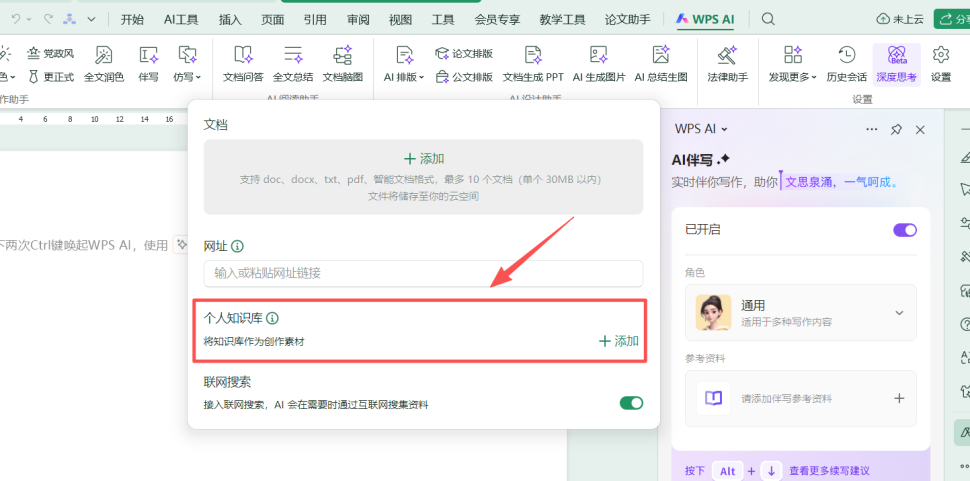Open the AI 总结生图 tool
Screen dimensions: 970x481
(x=661, y=64)
